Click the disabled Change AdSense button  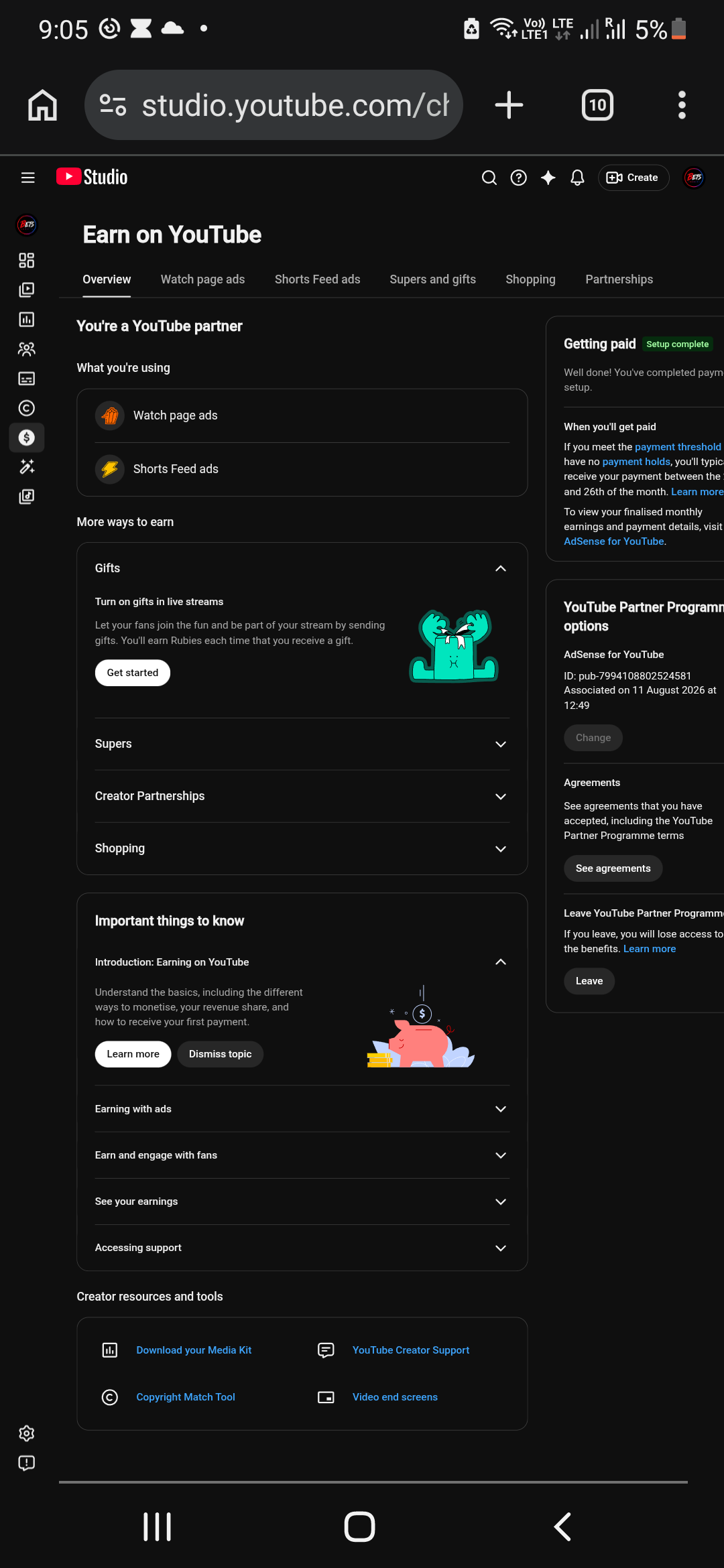click(x=593, y=738)
